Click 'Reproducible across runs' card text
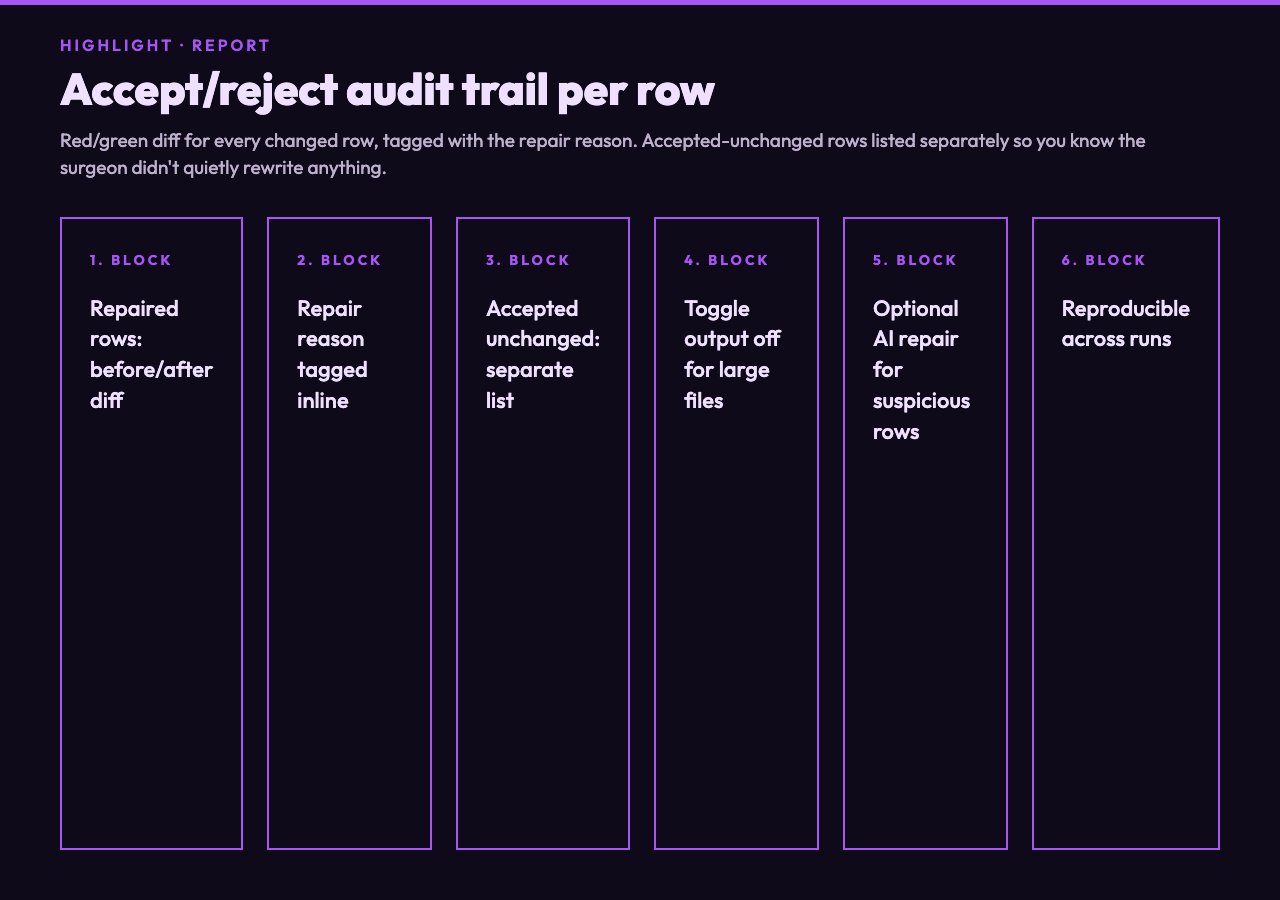1280x900 pixels. (x=1126, y=323)
